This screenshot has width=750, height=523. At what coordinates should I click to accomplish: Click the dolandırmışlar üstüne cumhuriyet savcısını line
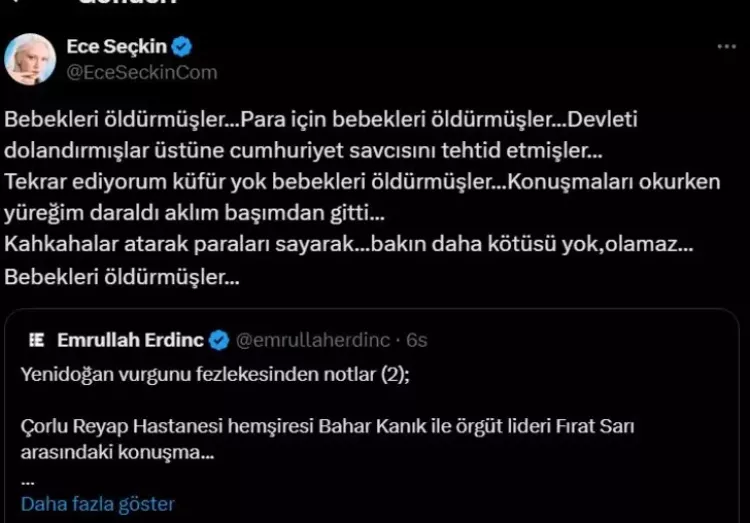tap(303, 150)
